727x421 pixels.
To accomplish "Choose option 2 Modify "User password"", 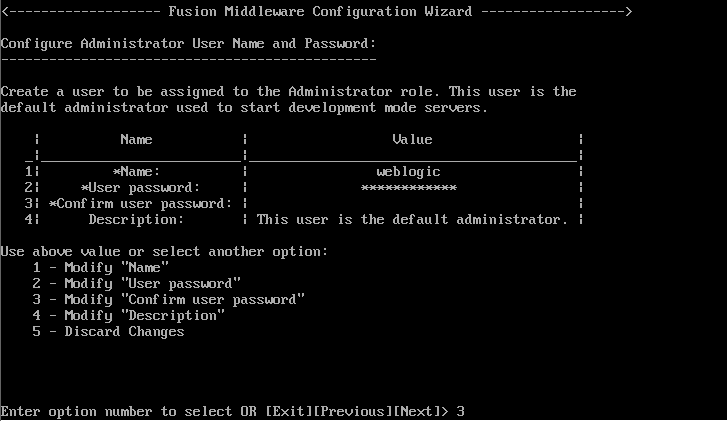I will click(136, 284).
